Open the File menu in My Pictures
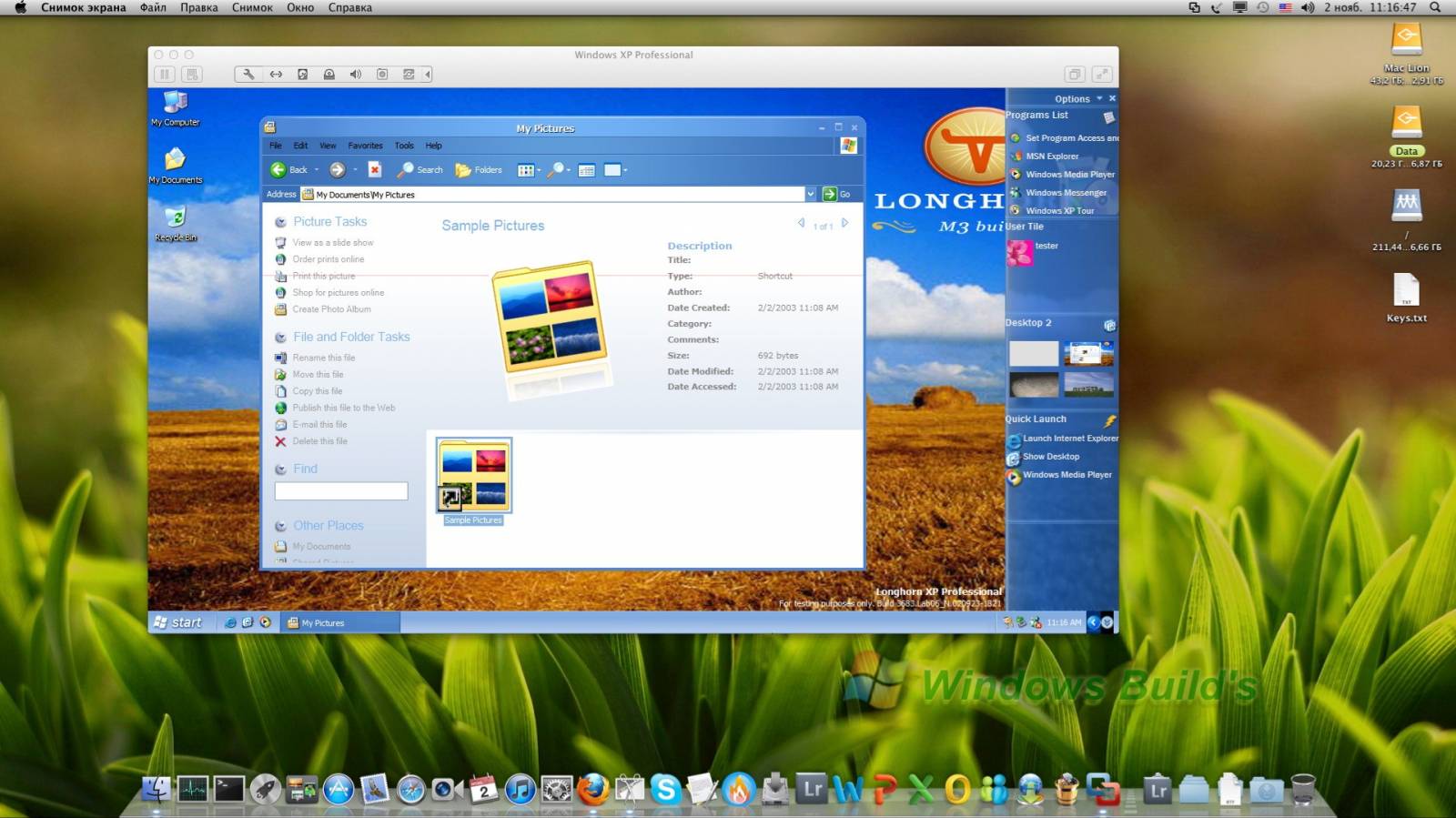Viewport: 1456px width, 818px height. coord(275,146)
